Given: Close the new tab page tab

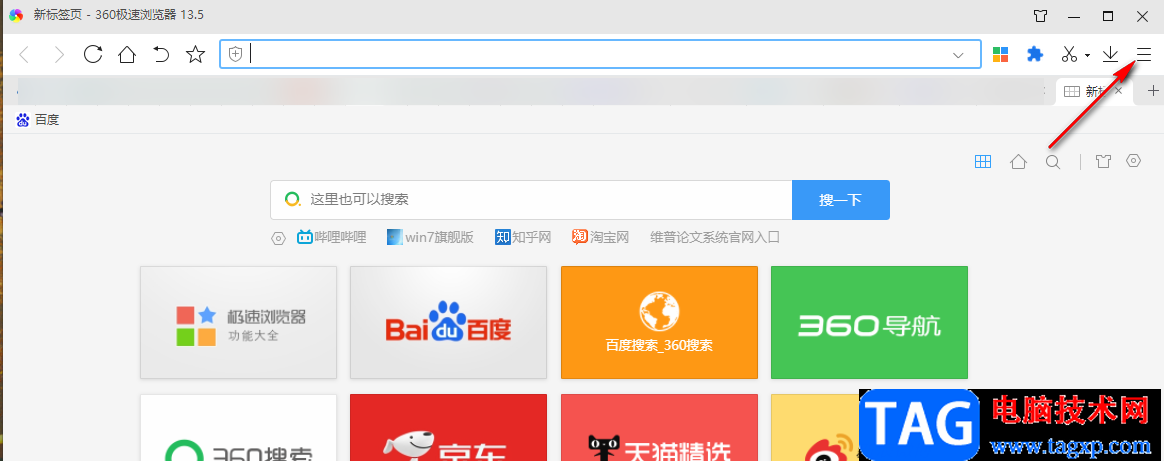Looking at the screenshot, I should click(1119, 91).
